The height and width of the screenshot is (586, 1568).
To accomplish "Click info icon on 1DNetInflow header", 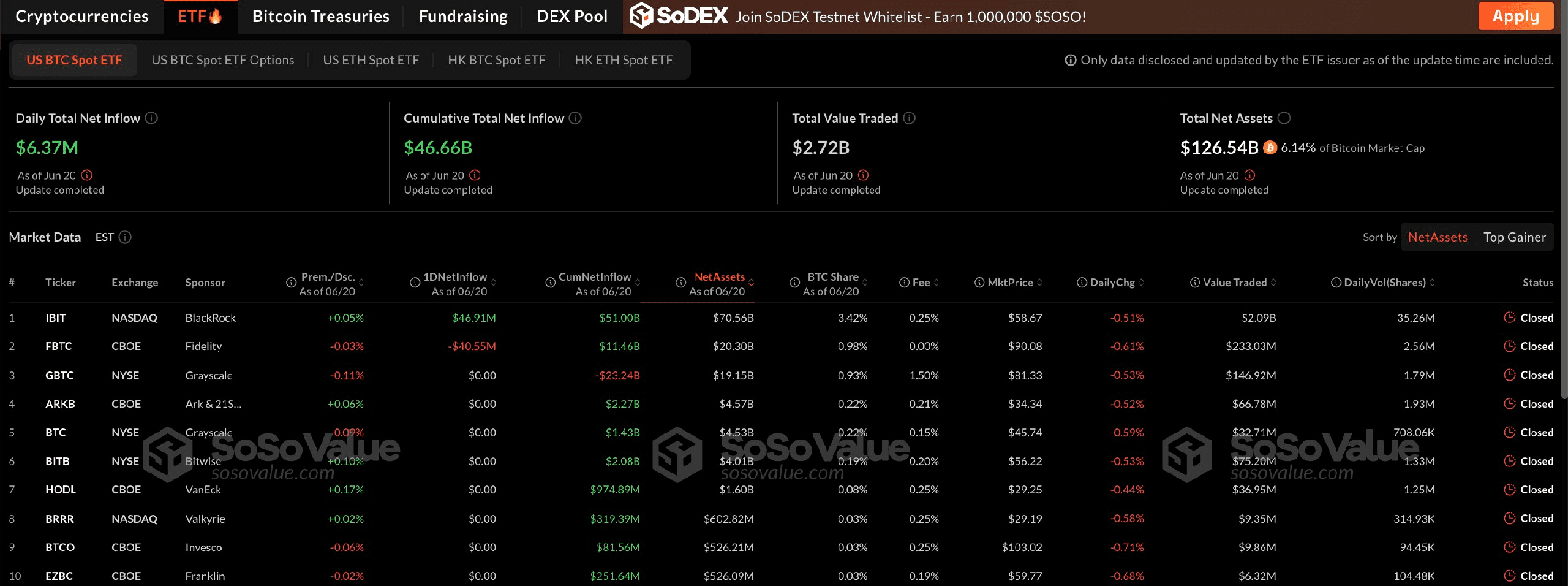I will 415,283.
